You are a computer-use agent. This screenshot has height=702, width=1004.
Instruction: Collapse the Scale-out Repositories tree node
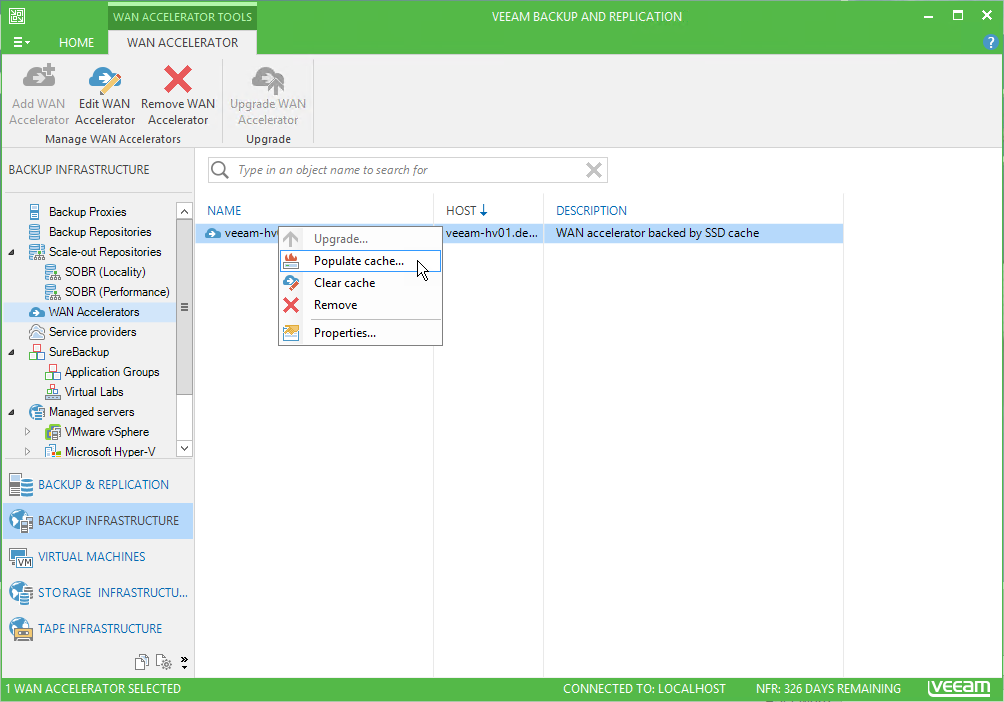[x=12, y=252]
